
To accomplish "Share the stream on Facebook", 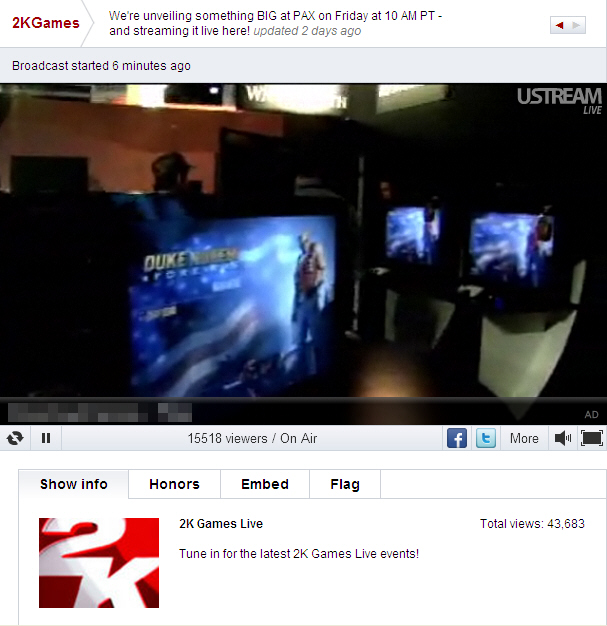I will [457, 438].
